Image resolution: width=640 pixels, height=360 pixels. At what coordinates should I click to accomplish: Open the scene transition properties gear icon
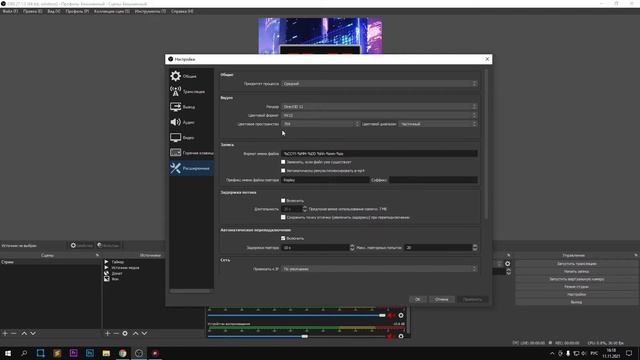[508, 264]
